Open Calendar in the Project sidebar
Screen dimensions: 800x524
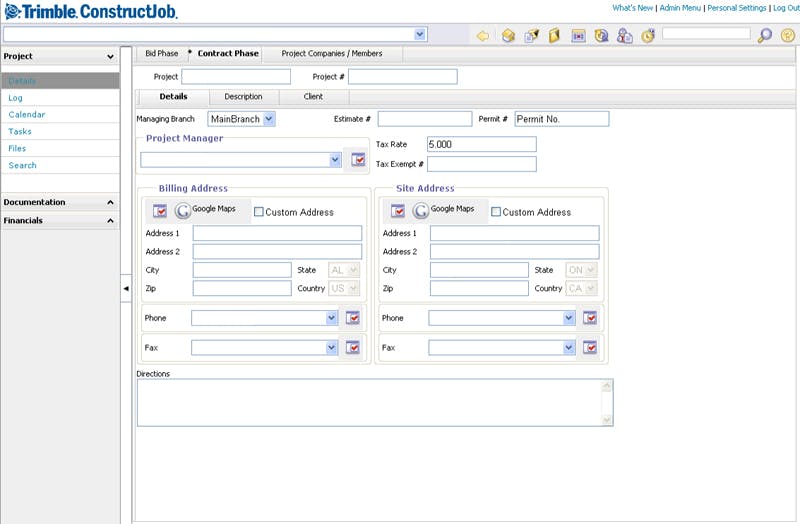pyautogui.click(x=27, y=115)
